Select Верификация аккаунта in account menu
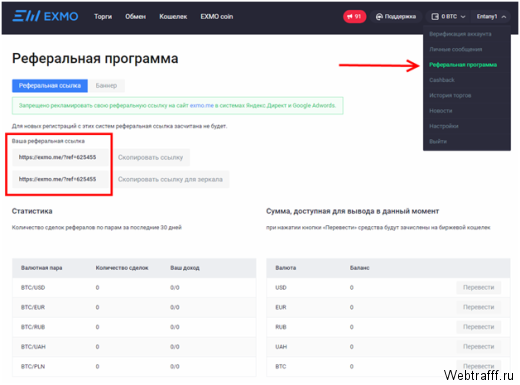 click(460, 34)
